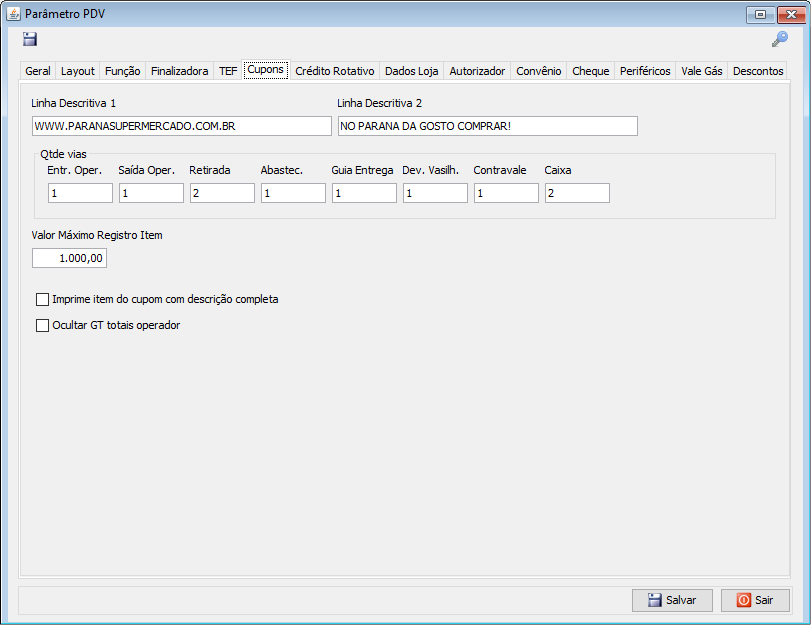Click the key icon at top right

point(779,39)
